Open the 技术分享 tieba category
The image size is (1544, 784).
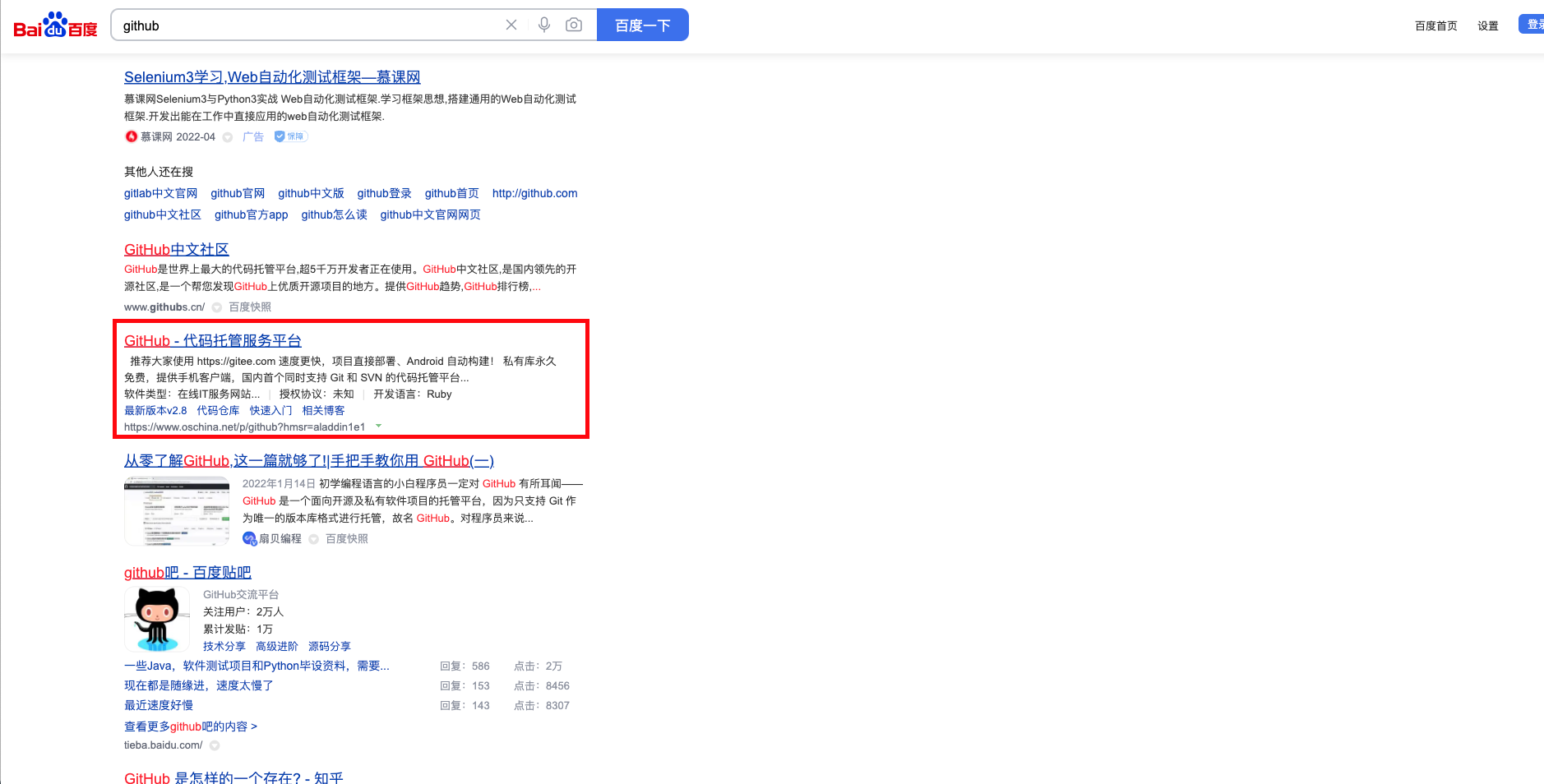(224, 647)
